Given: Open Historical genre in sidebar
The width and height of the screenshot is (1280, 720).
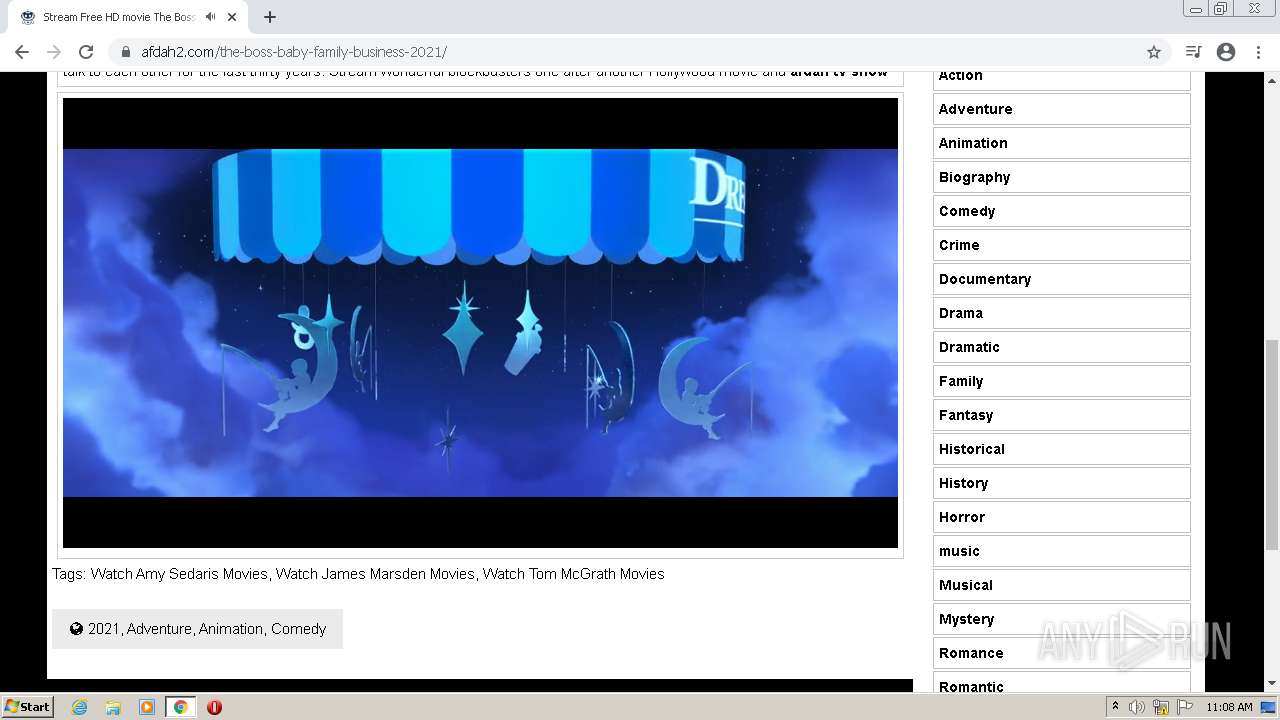Looking at the screenshot, I should pos(1061,449).
